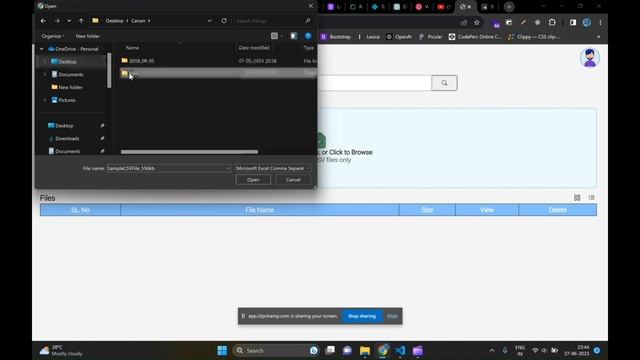
Task: Select Desktop under OneDrive in tree
Action: (x=67, y=62)
